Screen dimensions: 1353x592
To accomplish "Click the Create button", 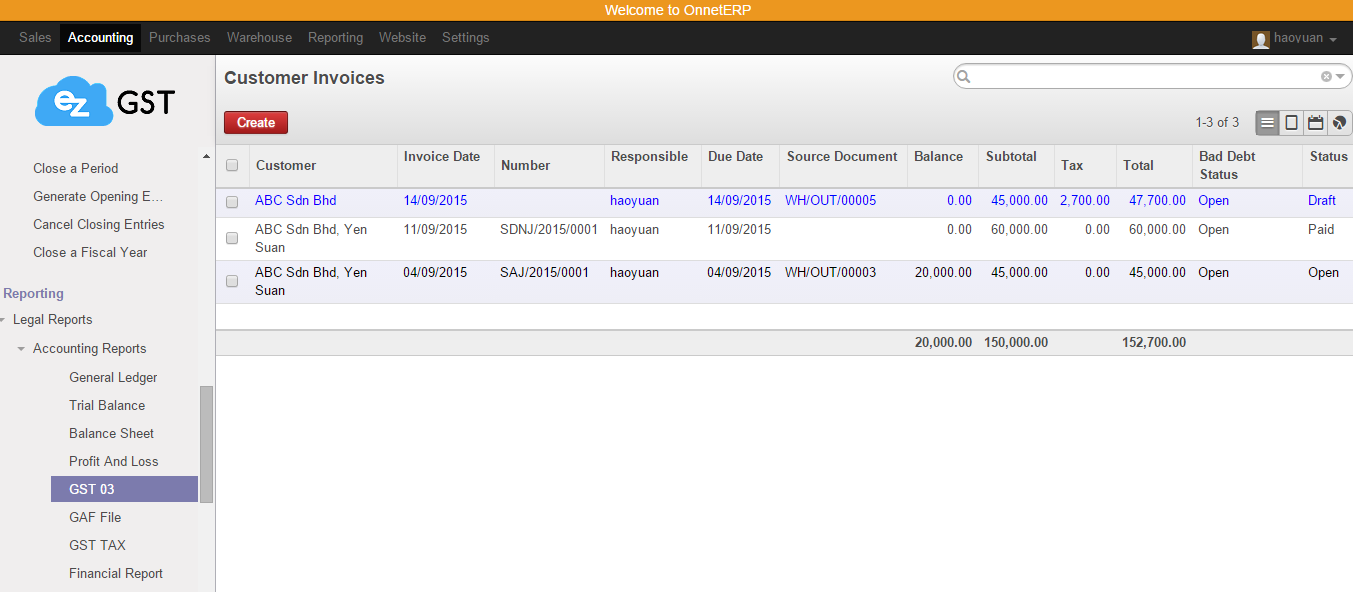I will pyautogui.click(x=255, y=122).
